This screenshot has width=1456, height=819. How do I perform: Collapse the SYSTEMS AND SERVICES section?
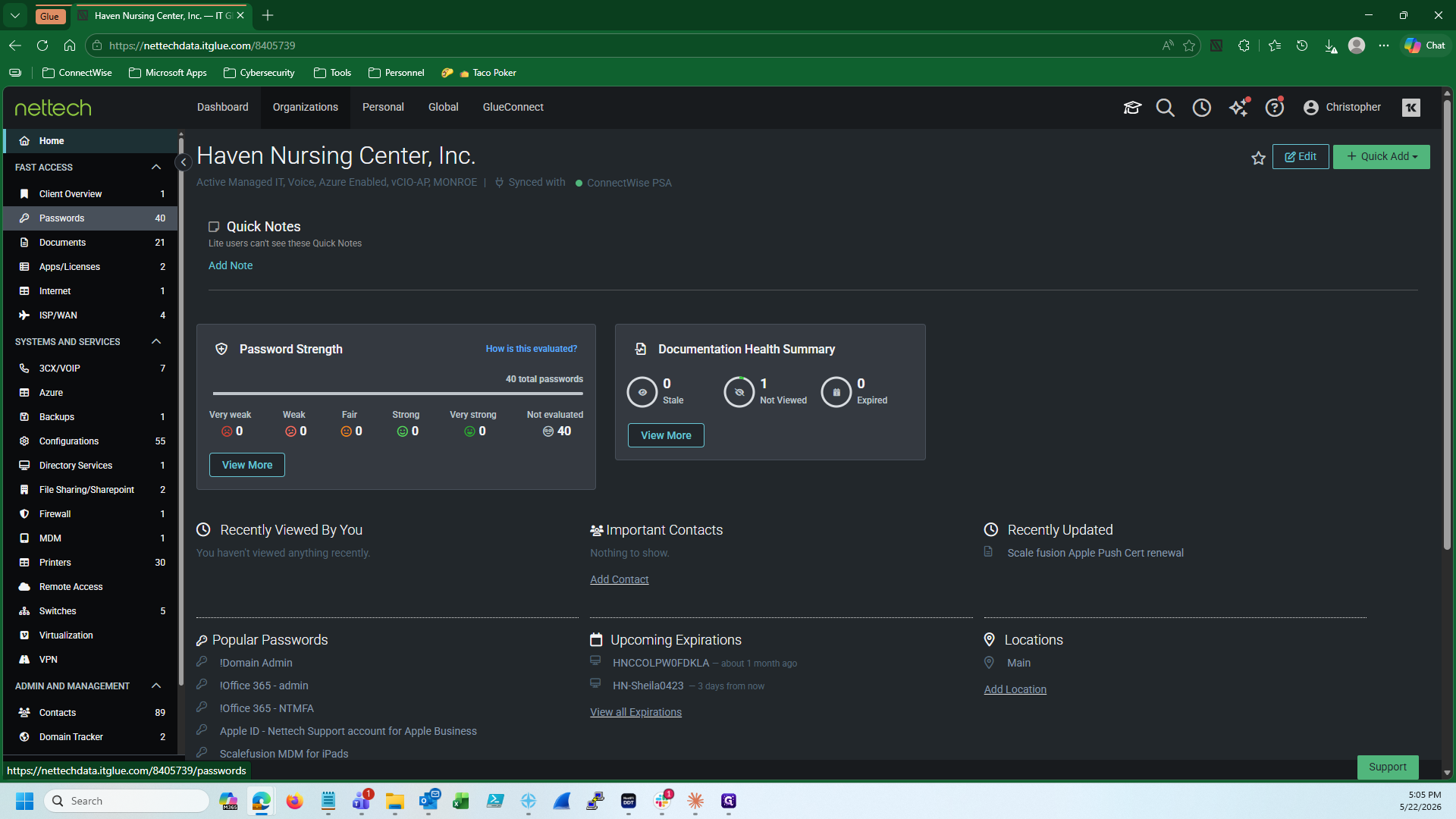tap(156, 342)
